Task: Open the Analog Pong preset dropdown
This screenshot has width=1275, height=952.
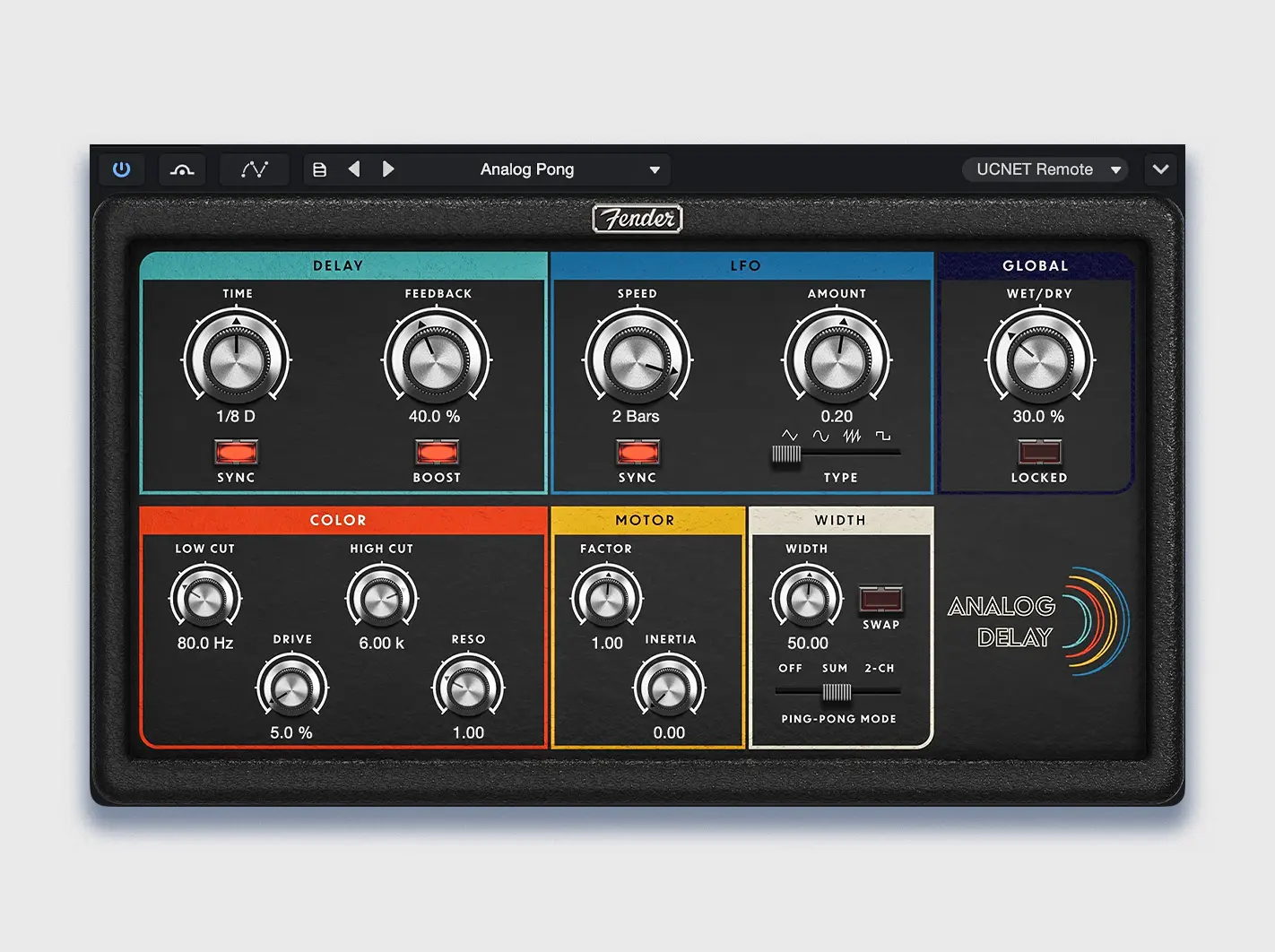Action: point(655,169)
